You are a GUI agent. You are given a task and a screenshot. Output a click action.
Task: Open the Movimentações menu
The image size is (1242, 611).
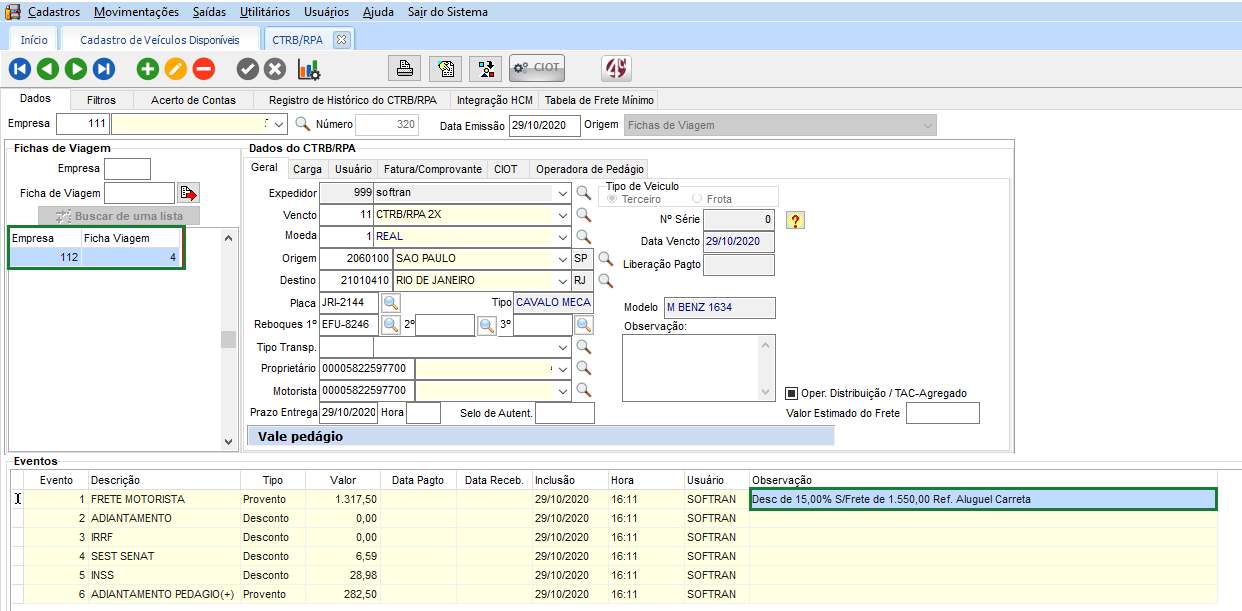(137, 12)
